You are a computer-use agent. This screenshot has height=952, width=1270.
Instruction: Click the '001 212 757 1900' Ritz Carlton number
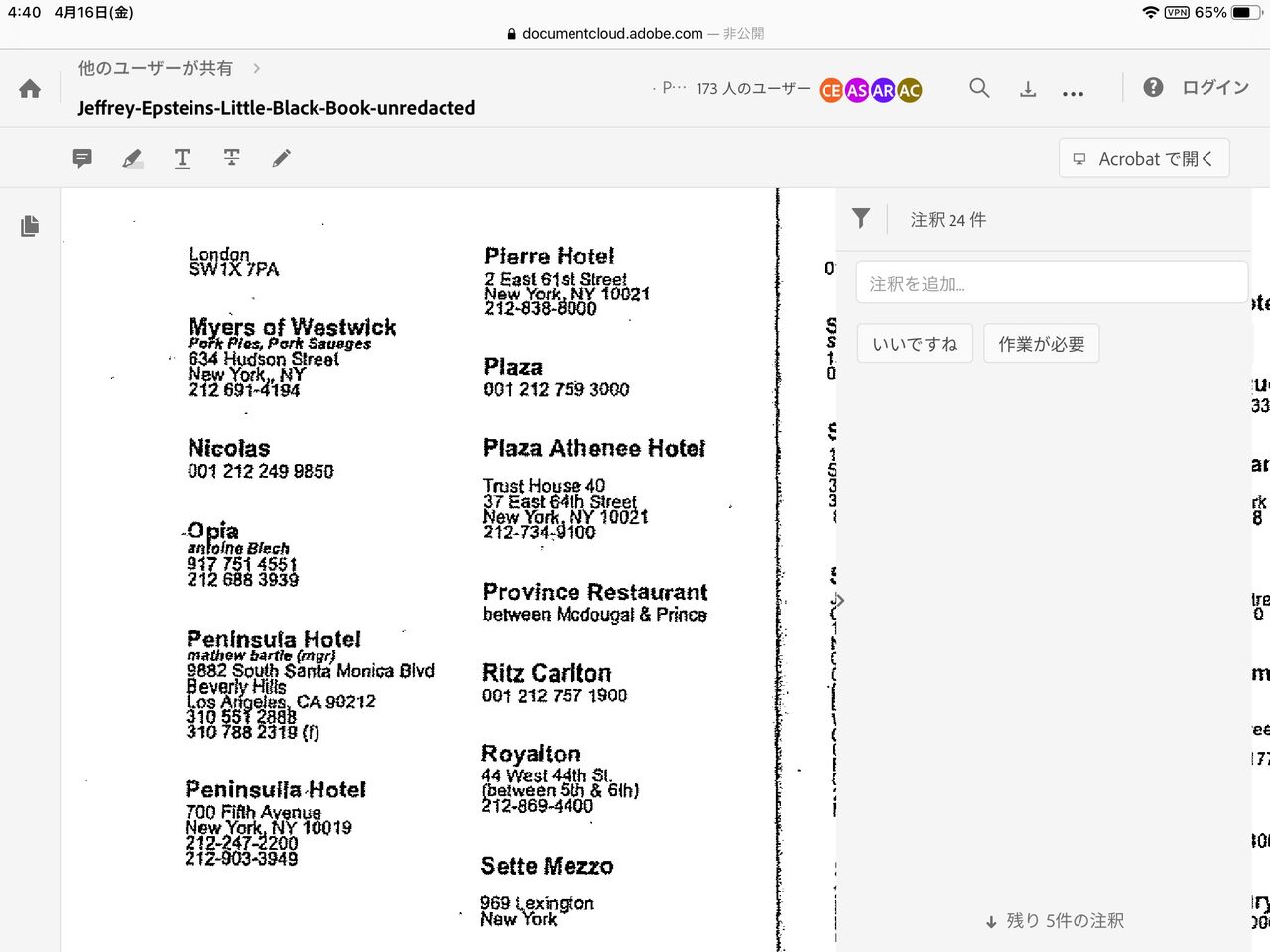555,696
